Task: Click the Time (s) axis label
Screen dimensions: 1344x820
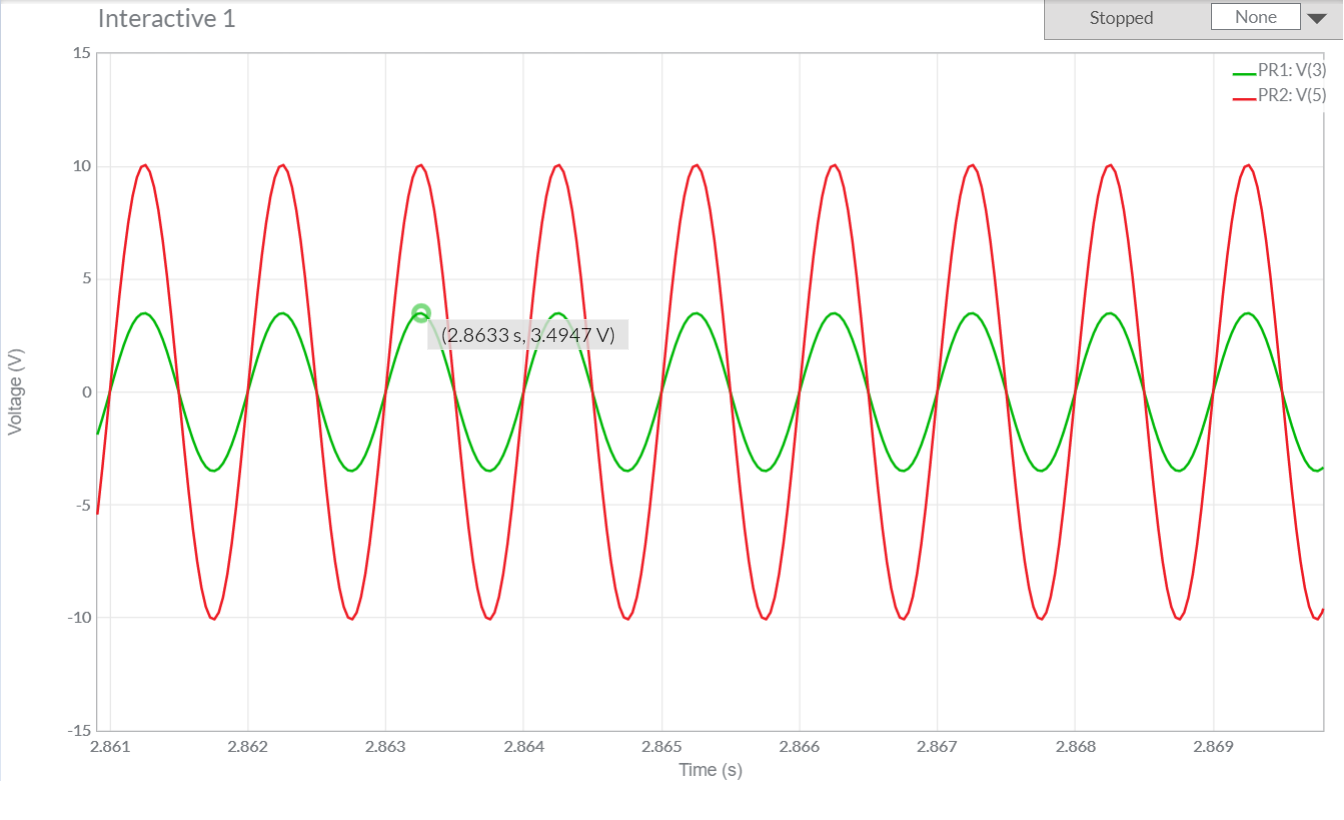Action: pos(710,769)
